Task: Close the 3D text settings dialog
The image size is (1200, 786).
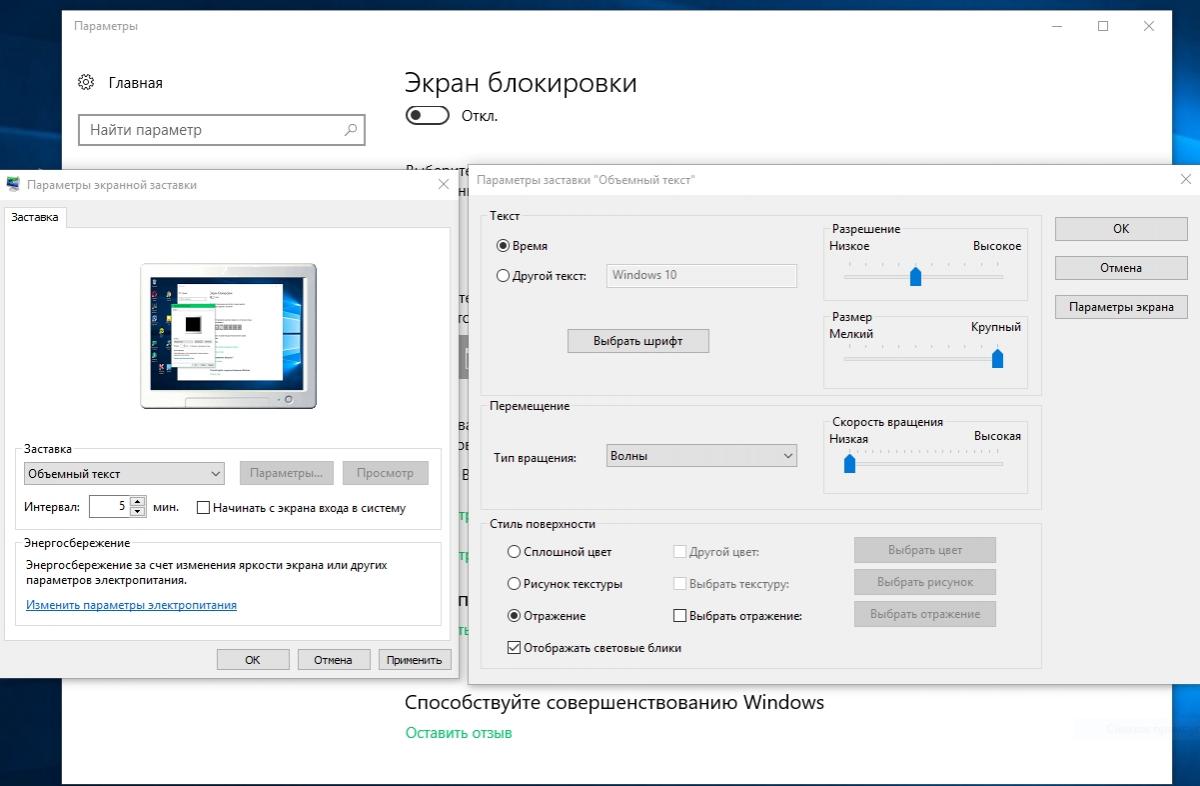Action: (x=1186, y=180)
